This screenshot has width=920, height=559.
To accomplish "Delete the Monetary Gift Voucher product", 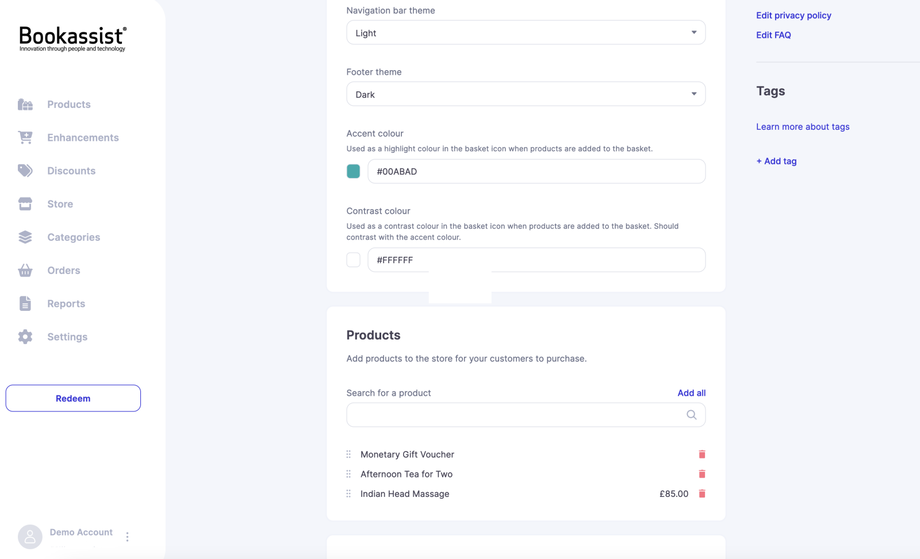I will click(x=702, y=454).
